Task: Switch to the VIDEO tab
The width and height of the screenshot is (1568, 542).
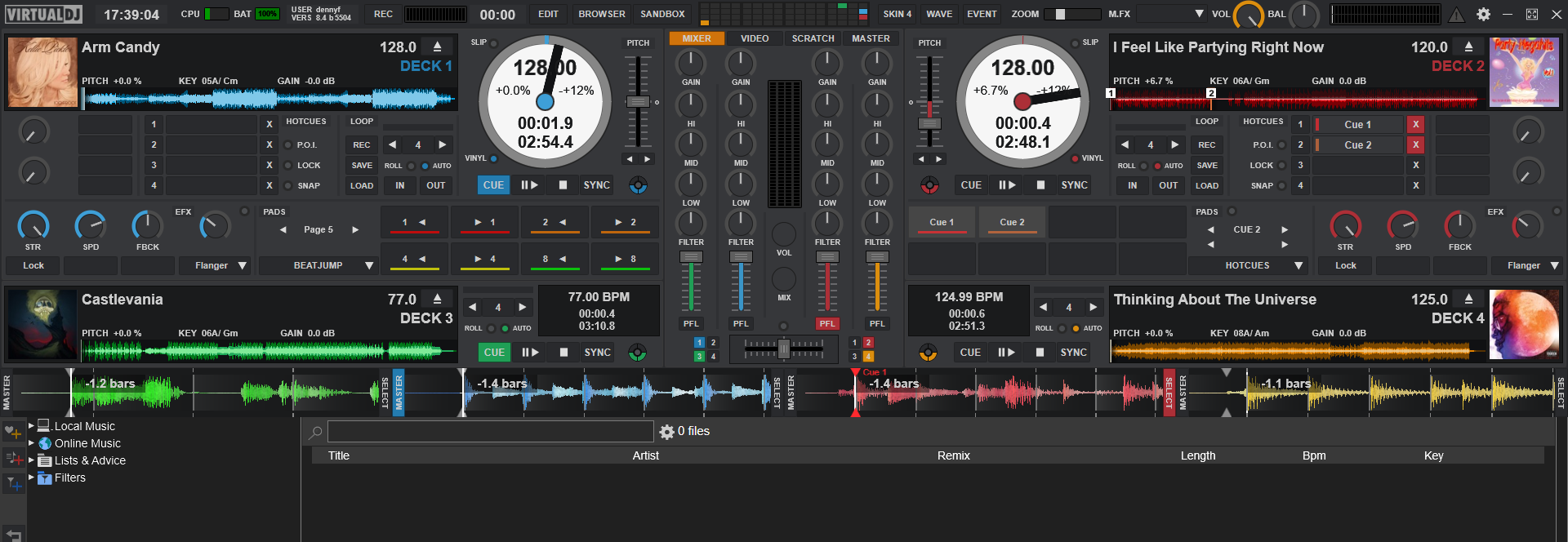Action: 755,38
